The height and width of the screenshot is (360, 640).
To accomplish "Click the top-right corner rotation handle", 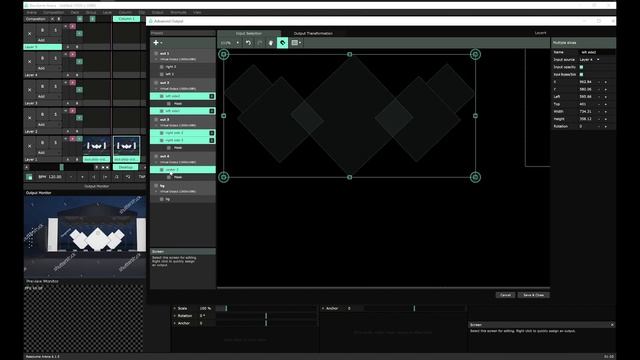I will tap(475, 54).
